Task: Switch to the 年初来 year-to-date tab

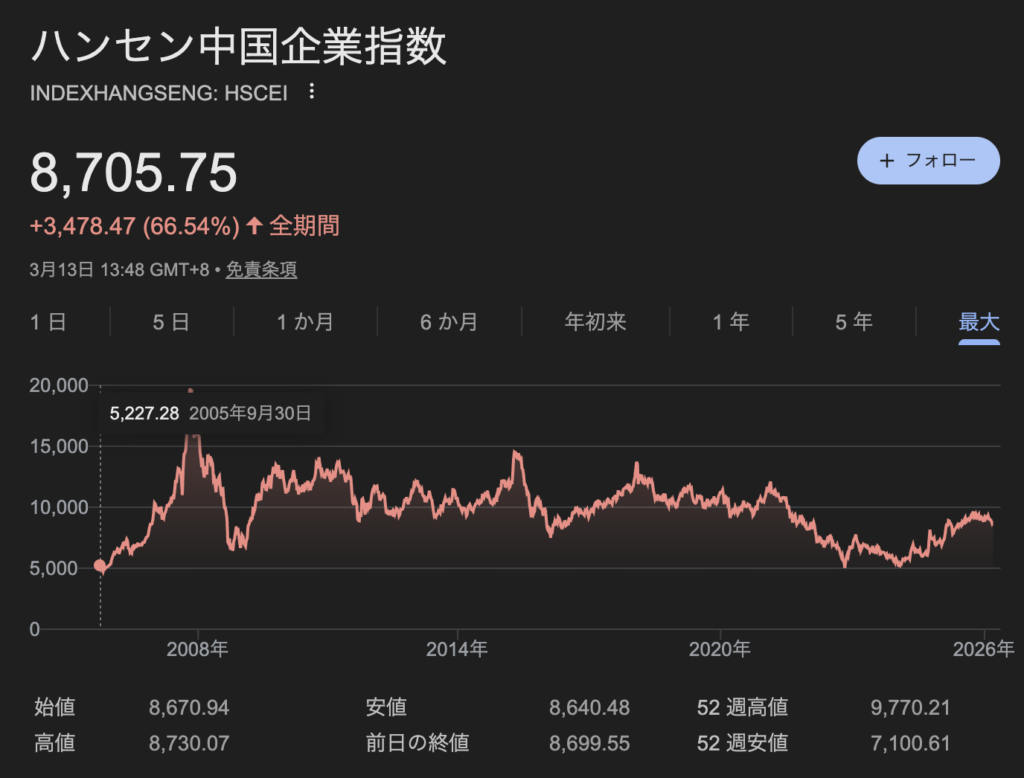Action: (x=595, y=322)
